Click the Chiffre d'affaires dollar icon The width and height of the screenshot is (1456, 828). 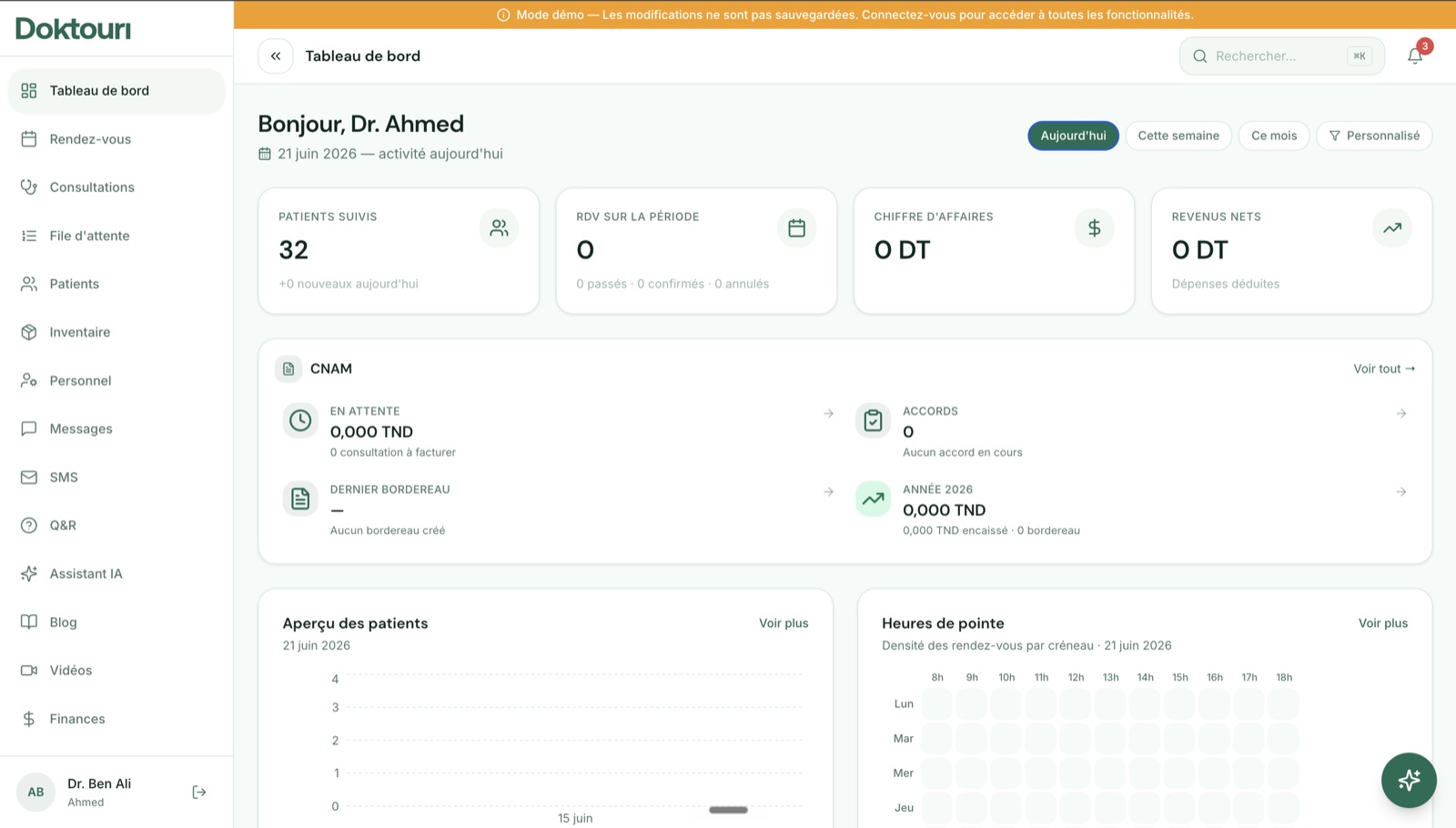(1095, 227)
